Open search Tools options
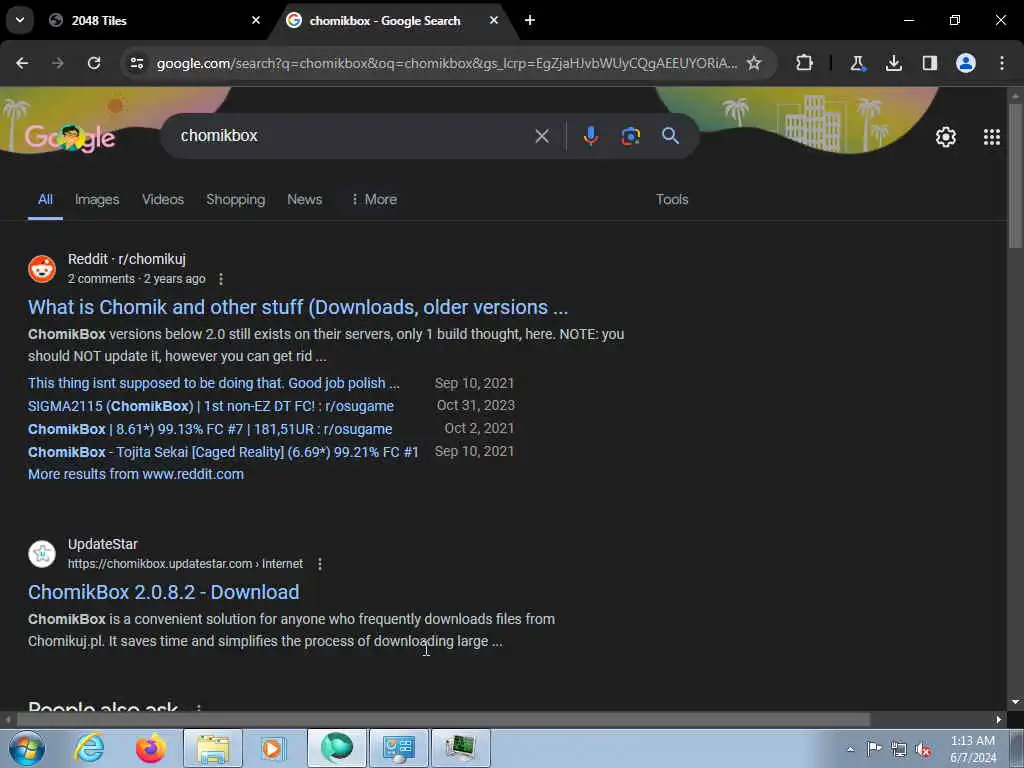Image resolution: width=1024 pixels, height=768 pixels. [672, 199]
